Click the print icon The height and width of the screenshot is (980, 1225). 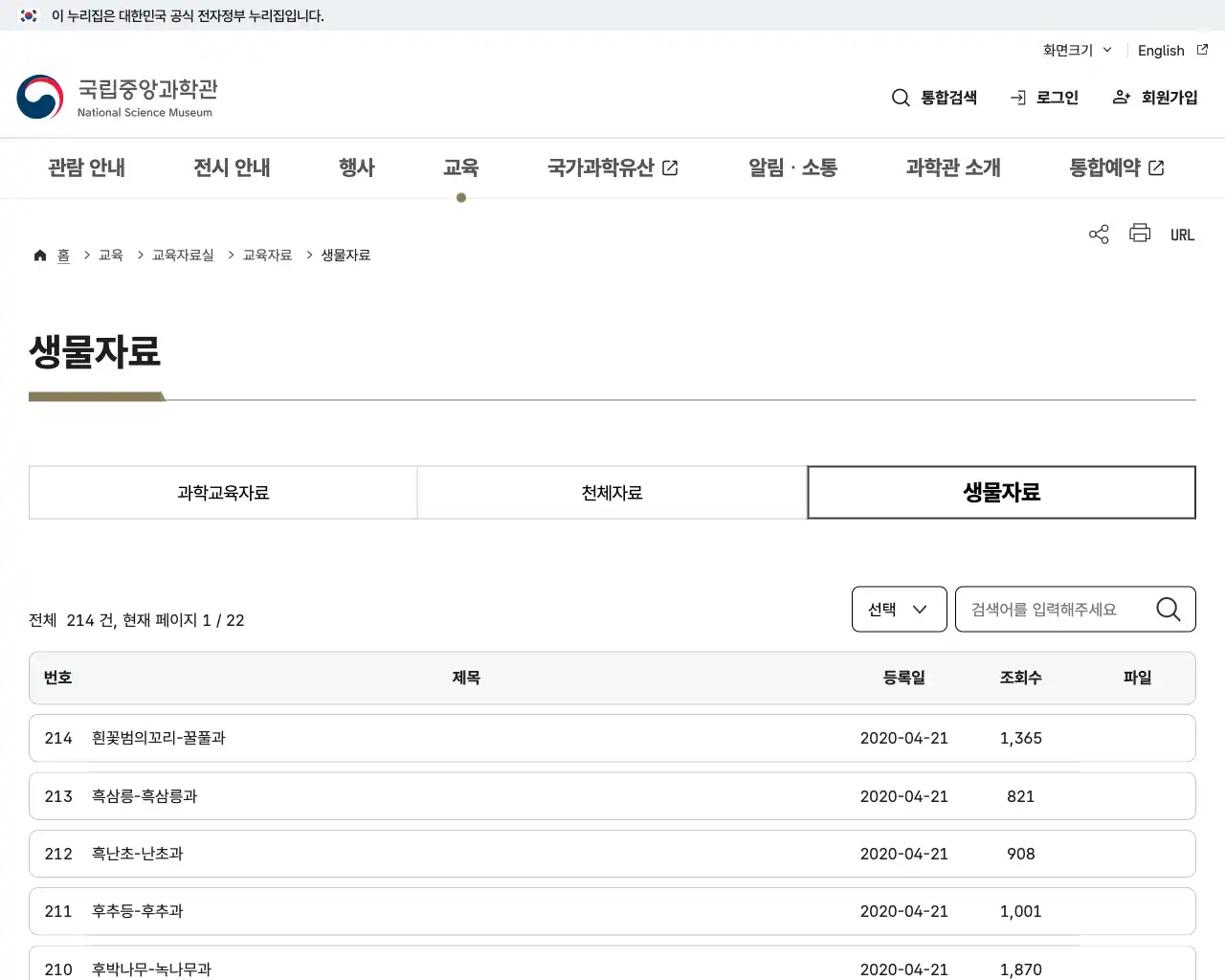pos(1140,234)
